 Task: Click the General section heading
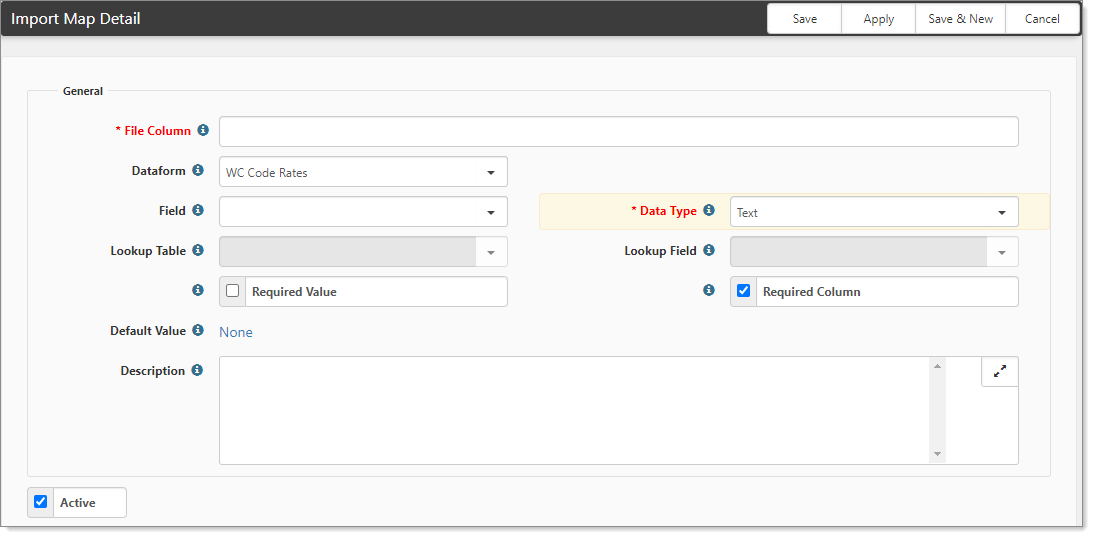point(83,91)
